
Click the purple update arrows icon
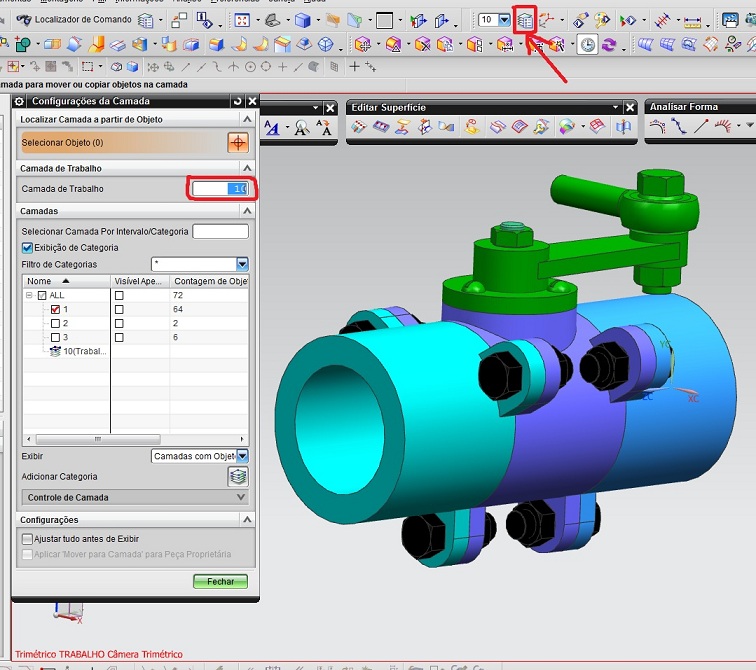[609, 45]
